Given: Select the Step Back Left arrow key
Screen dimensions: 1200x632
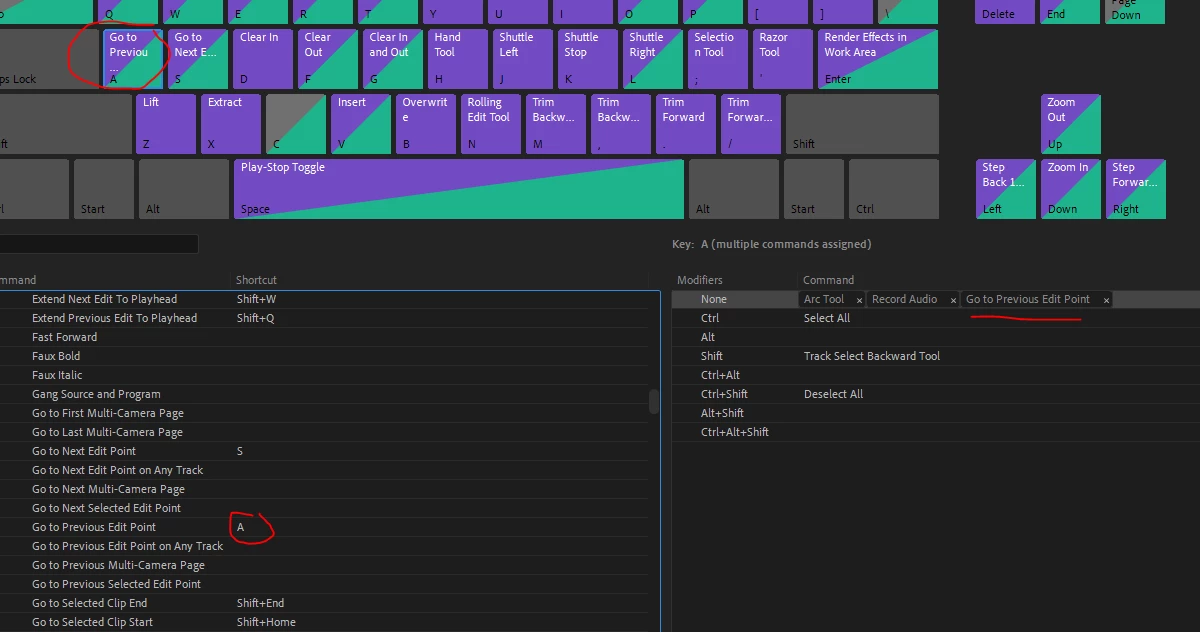Looking at the screenshot, I should 1006,189.
